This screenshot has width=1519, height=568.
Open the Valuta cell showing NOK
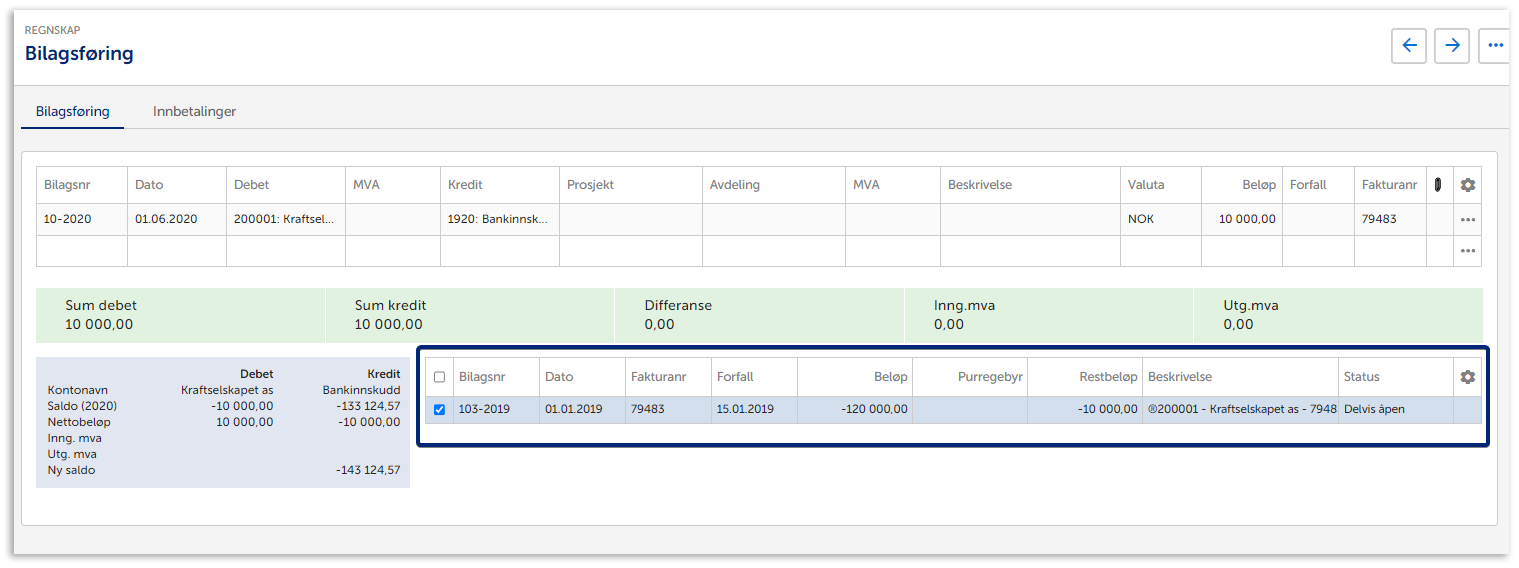coord(1160,219)
